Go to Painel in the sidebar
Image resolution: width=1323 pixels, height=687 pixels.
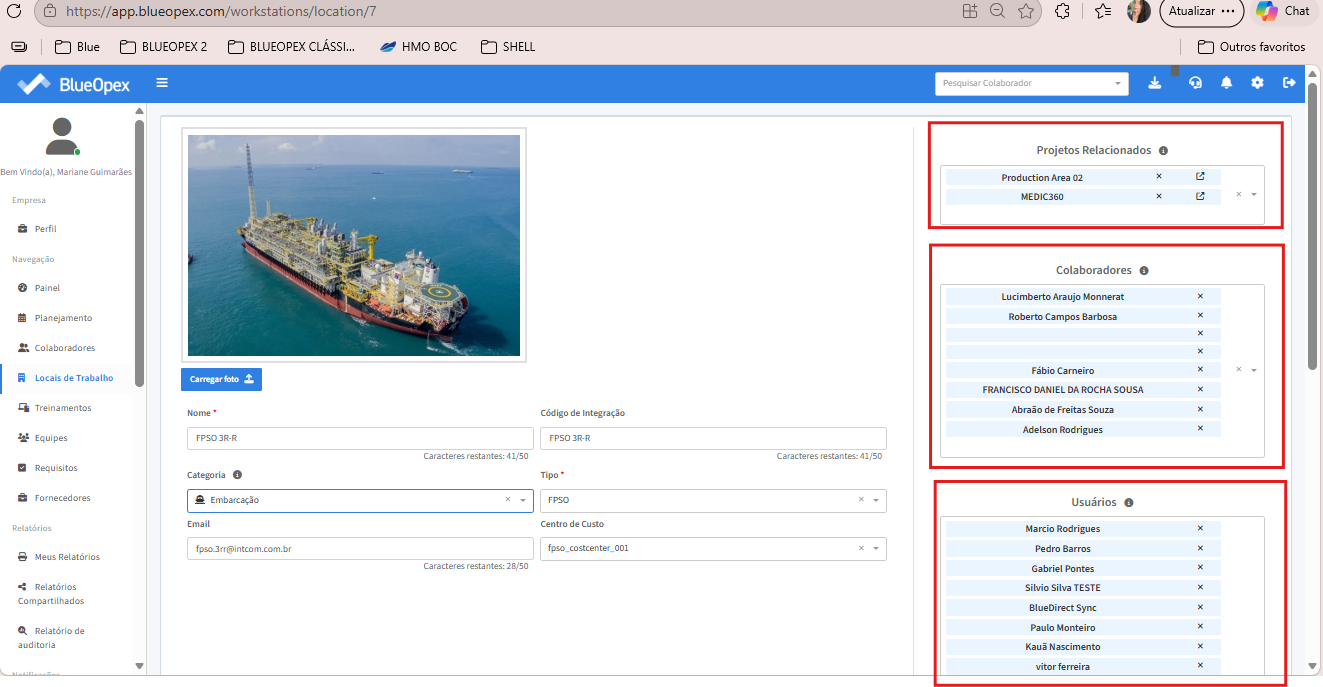(47, 288)
